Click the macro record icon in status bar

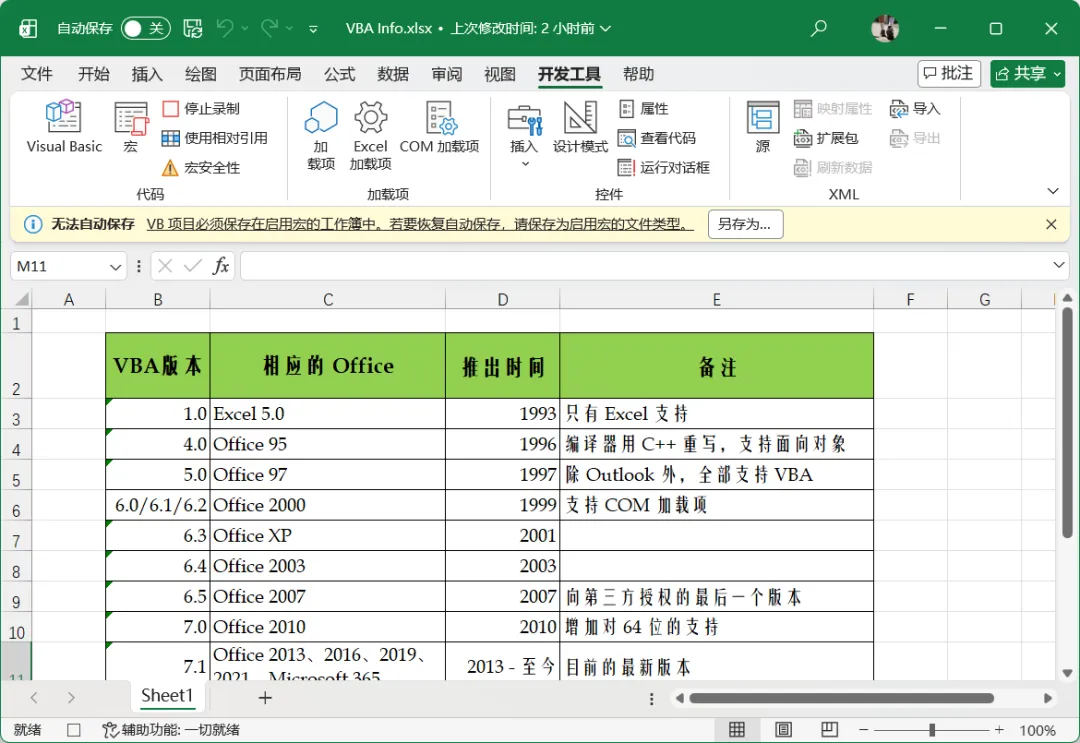pos(74,730)
